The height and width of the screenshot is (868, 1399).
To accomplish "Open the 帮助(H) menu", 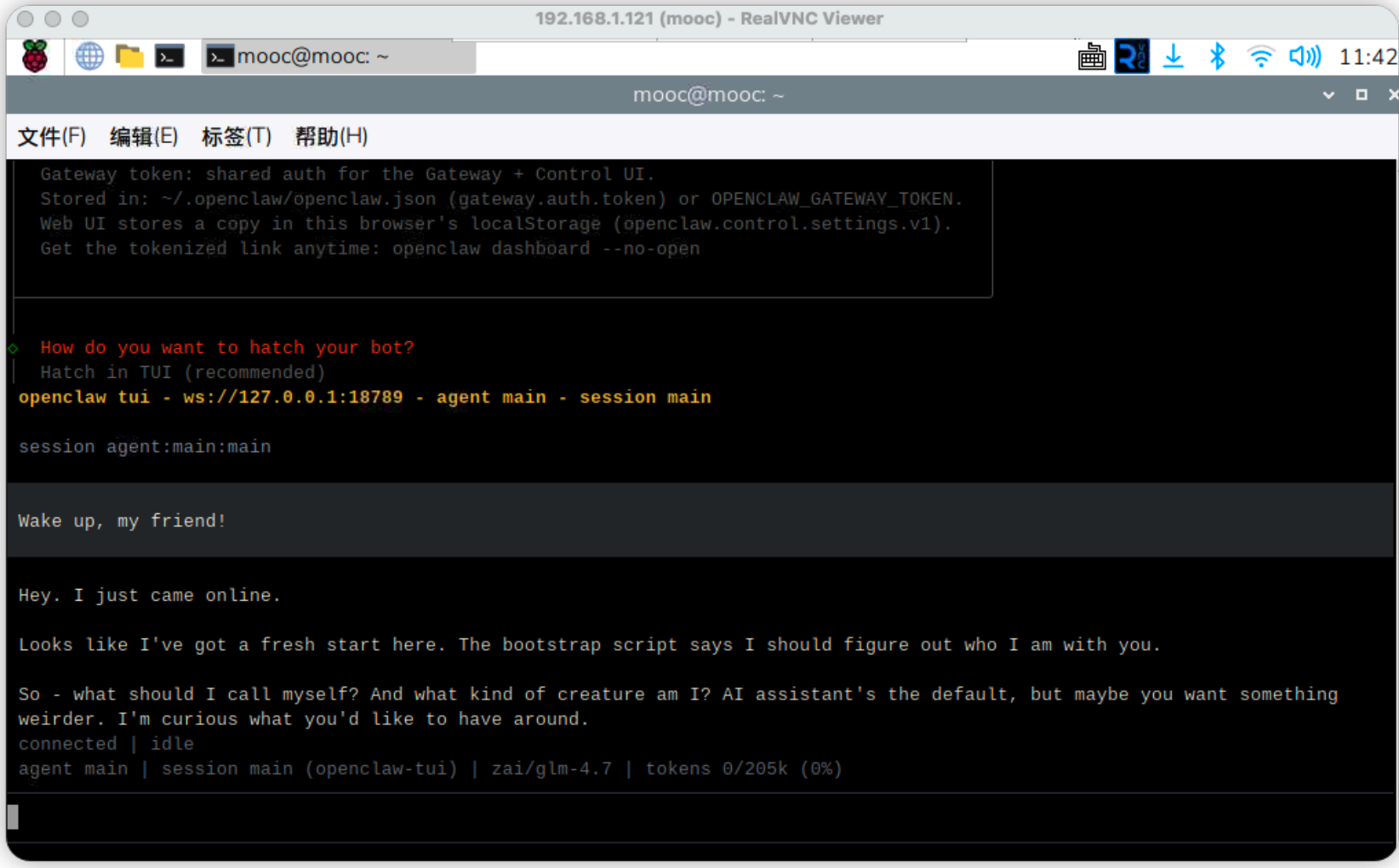I will (x=331, y=136).
